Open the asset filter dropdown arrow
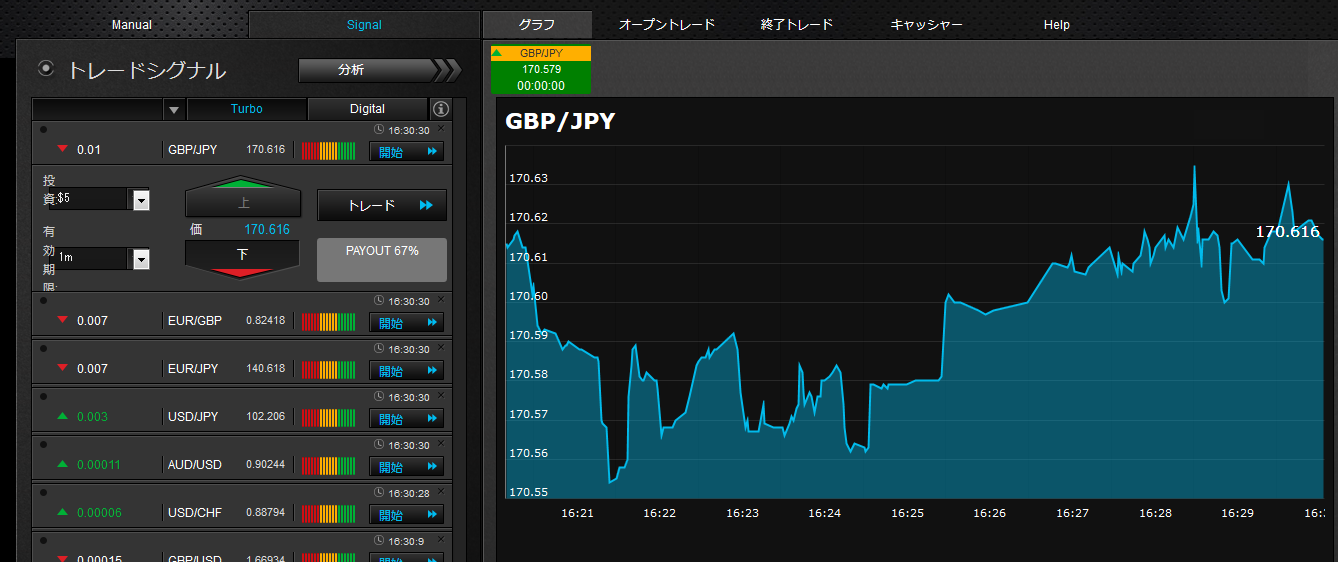1338x562 pixels. (x=174, y=110)
